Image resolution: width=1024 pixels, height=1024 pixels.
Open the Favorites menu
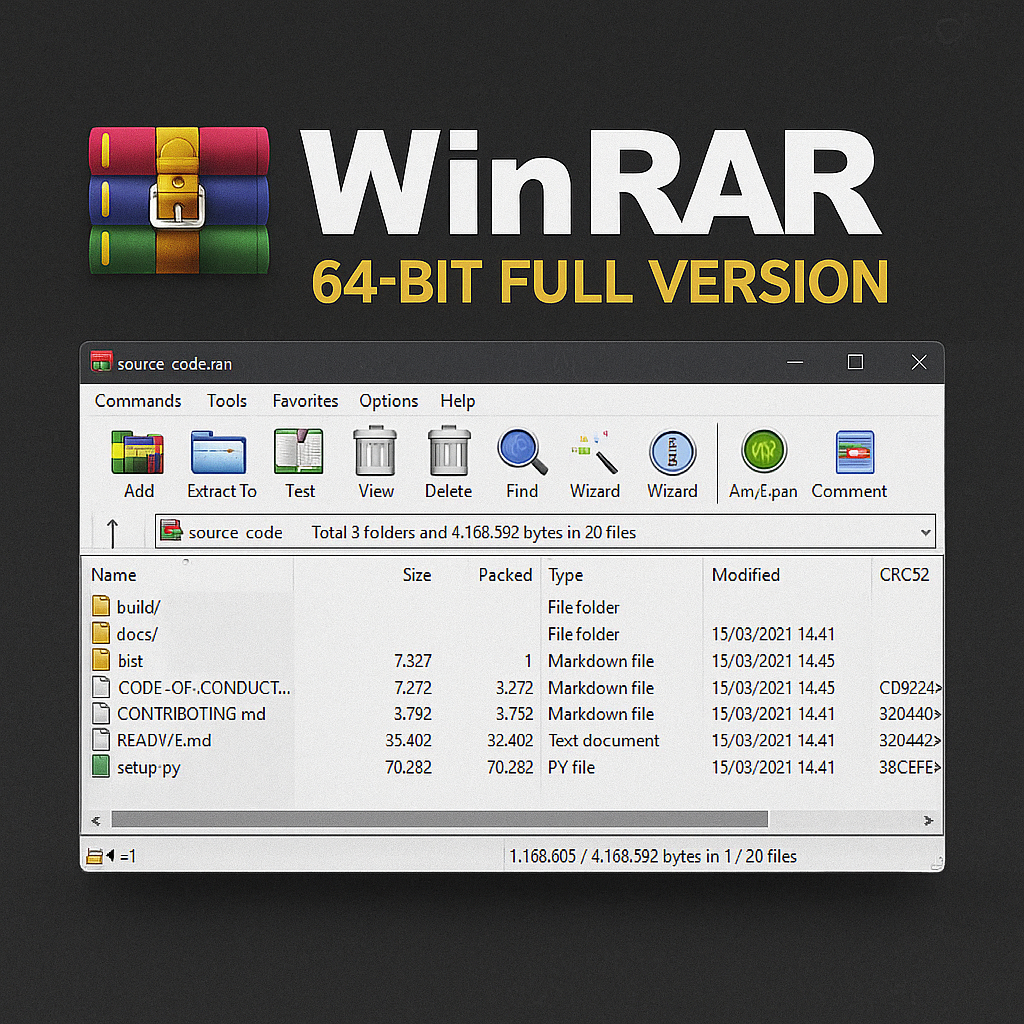[305, 400]
